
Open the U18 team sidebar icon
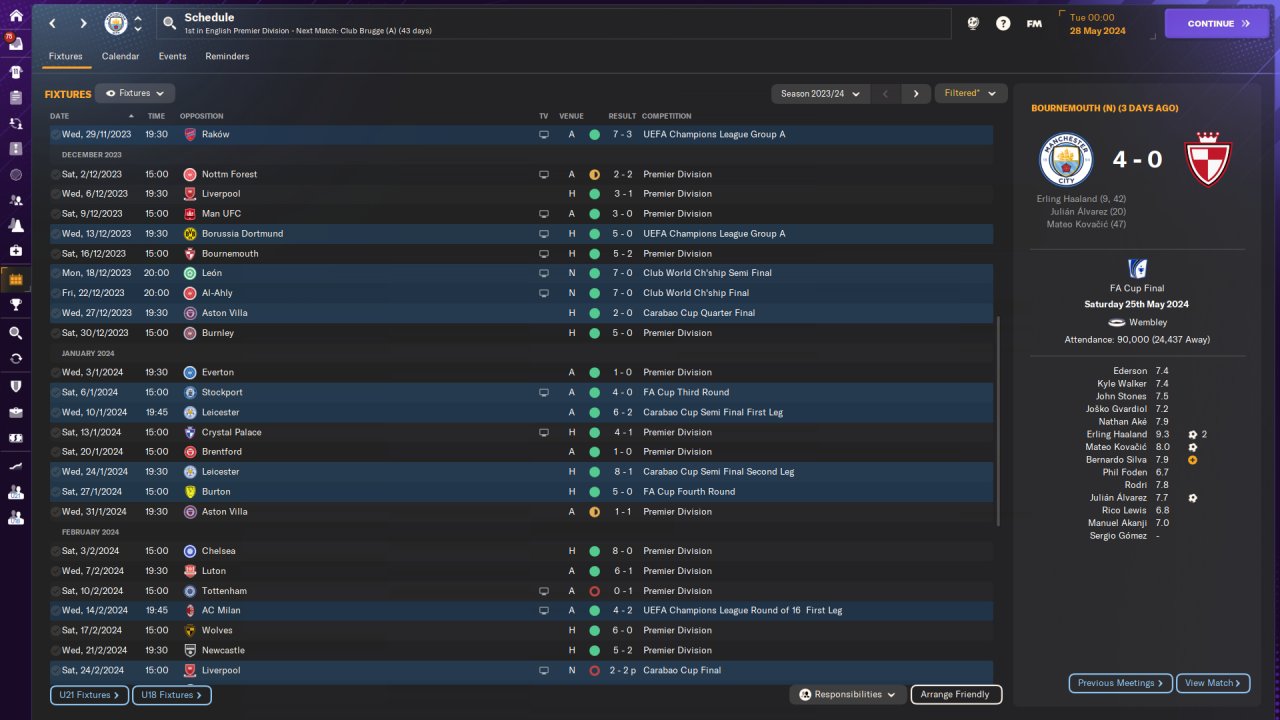15,518
